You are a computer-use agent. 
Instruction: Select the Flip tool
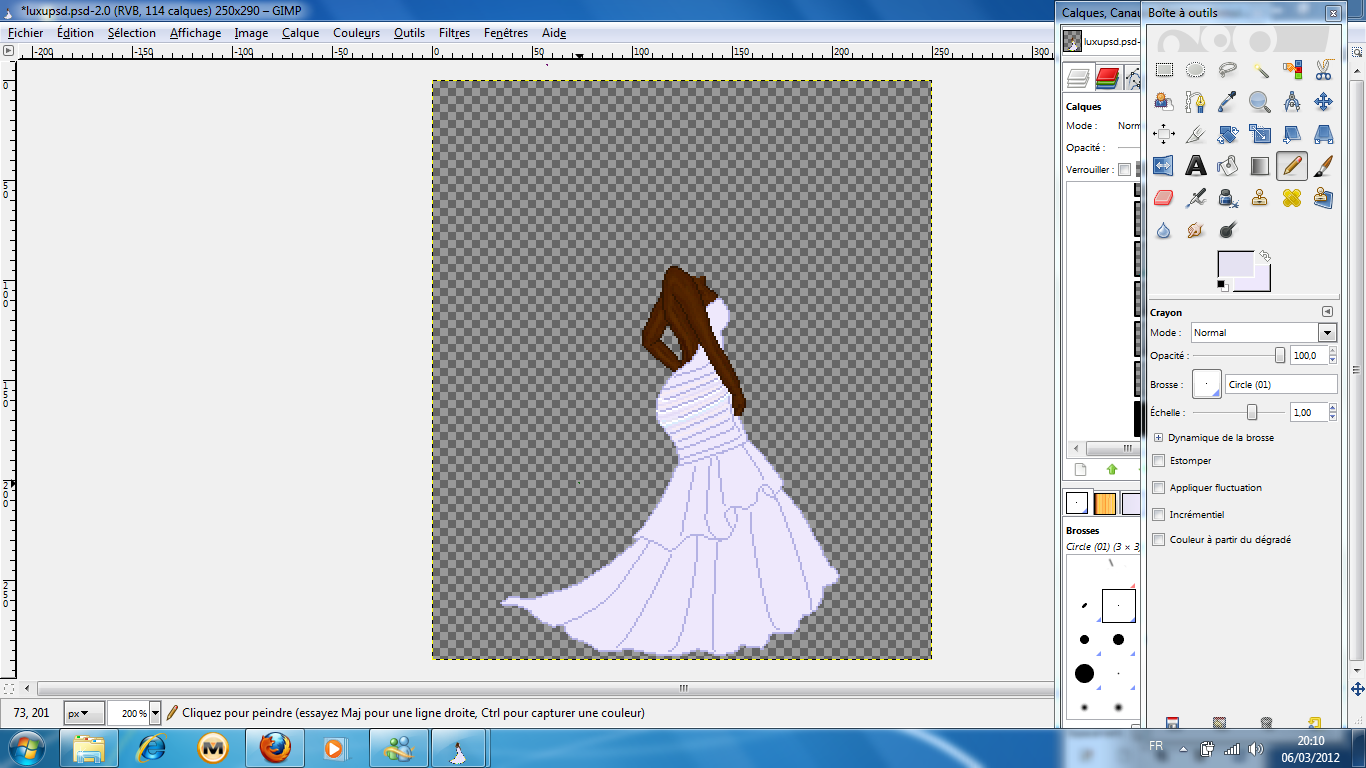[x=1164, y=166]
